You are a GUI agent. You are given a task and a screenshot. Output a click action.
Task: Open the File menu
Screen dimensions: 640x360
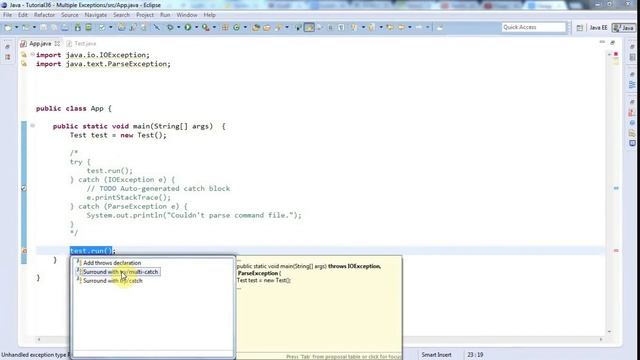7,15
